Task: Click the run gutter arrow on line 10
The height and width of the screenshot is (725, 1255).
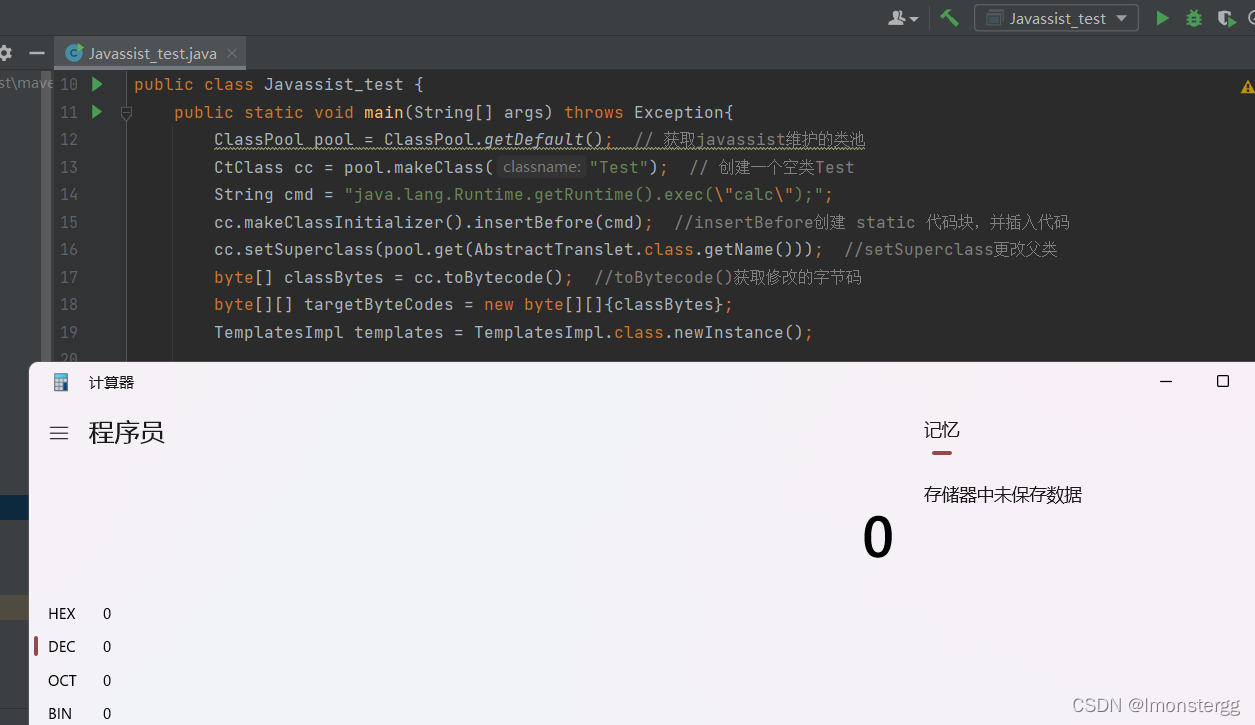Action: [x=97, y=84]
